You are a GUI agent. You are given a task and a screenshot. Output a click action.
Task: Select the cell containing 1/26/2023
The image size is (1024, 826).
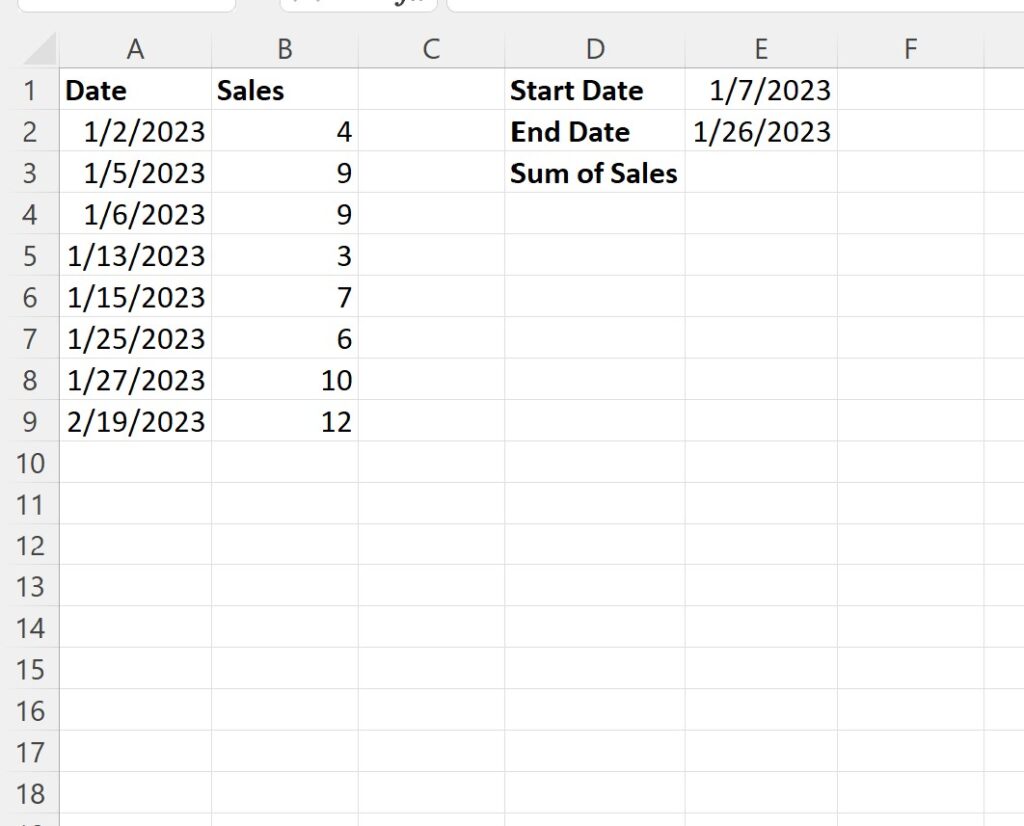click(762, 131)
